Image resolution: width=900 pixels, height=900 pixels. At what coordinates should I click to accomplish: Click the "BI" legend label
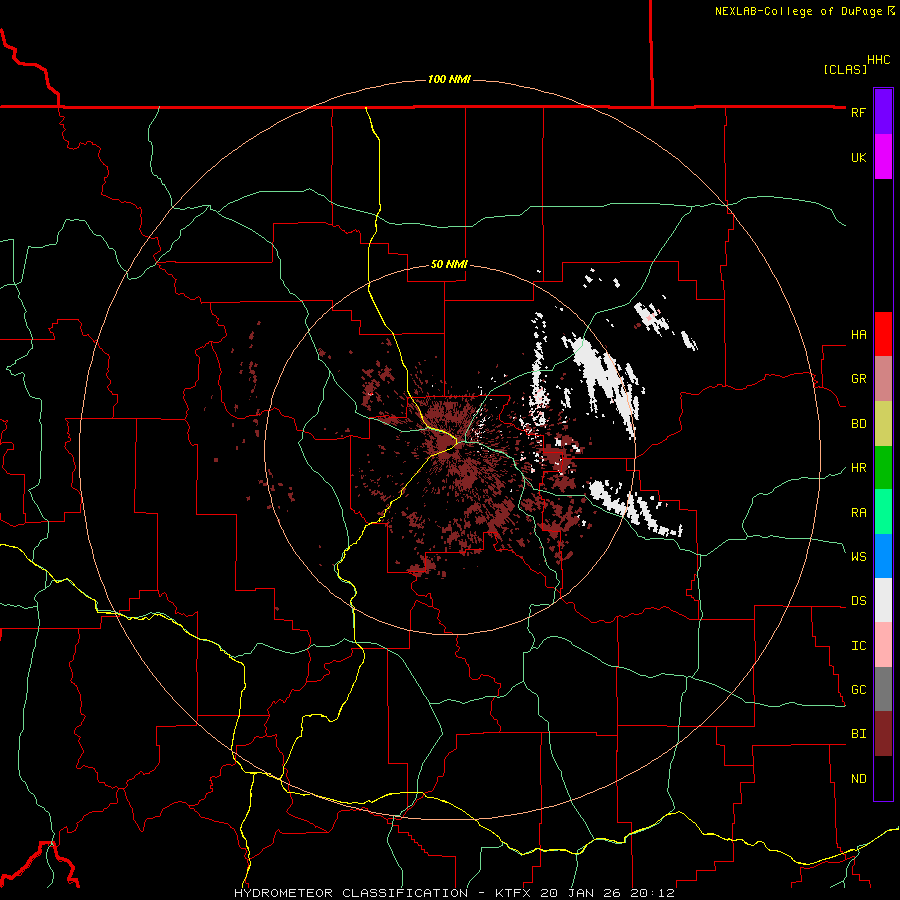point(858,734)
